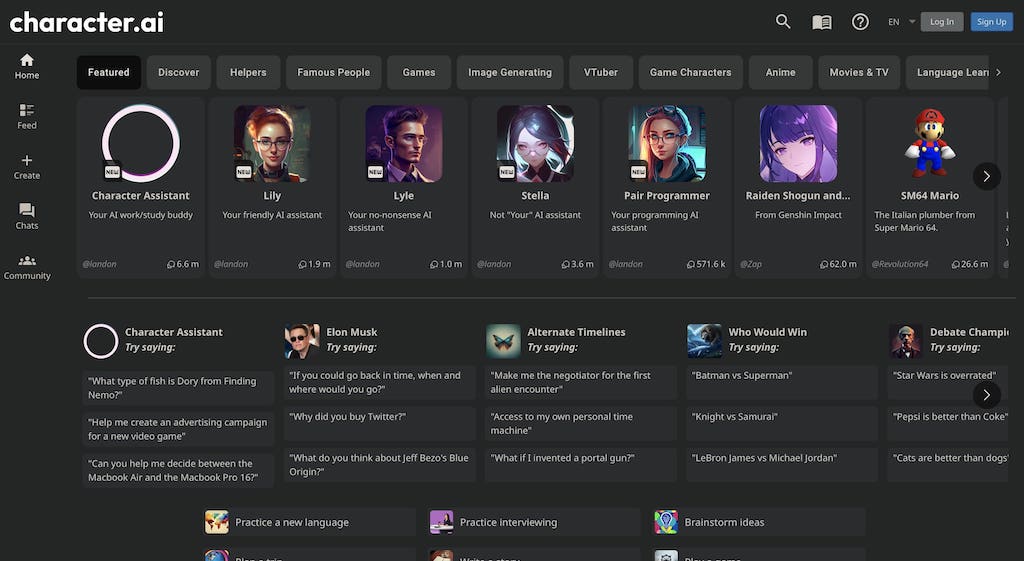
Task: Switch to the Discover tab
Action: point(178,73)
